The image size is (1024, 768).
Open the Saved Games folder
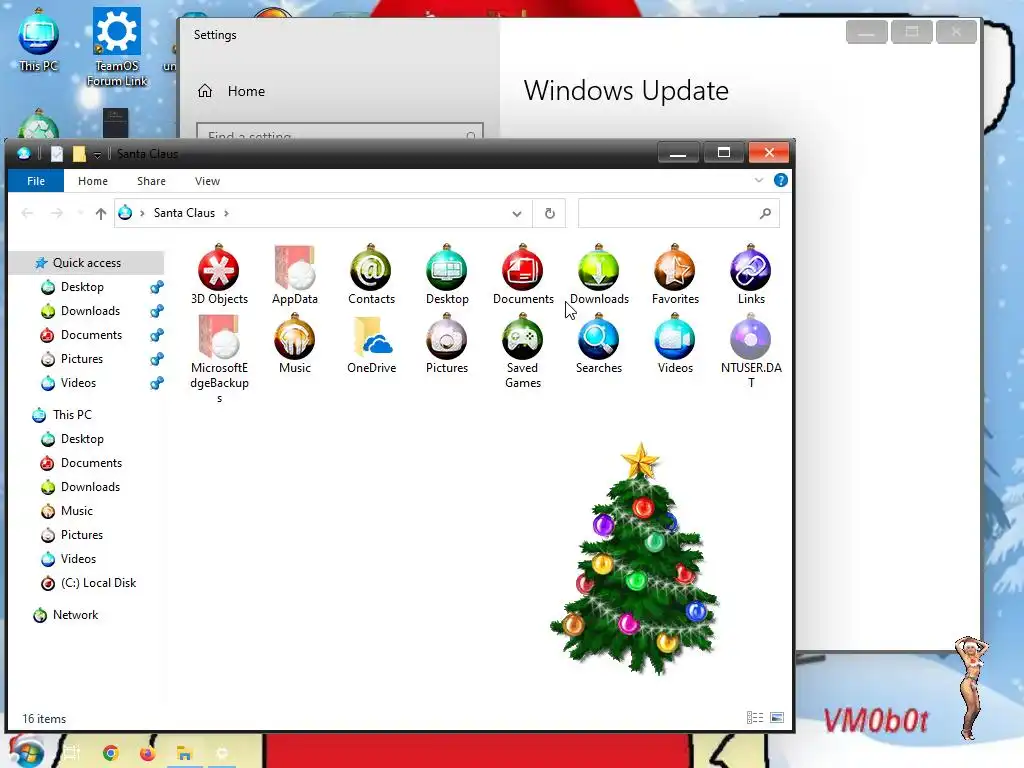pyautogui.click(x=522, y=351)
